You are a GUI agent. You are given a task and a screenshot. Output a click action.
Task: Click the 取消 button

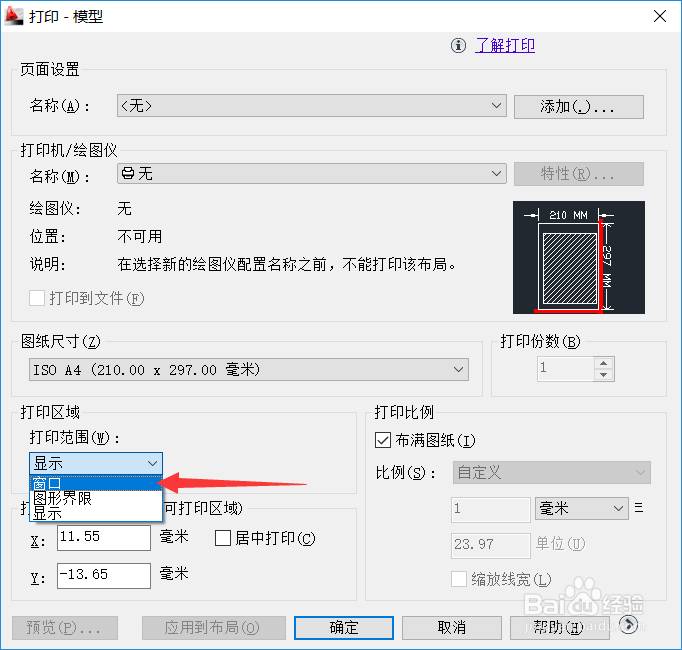451,628
